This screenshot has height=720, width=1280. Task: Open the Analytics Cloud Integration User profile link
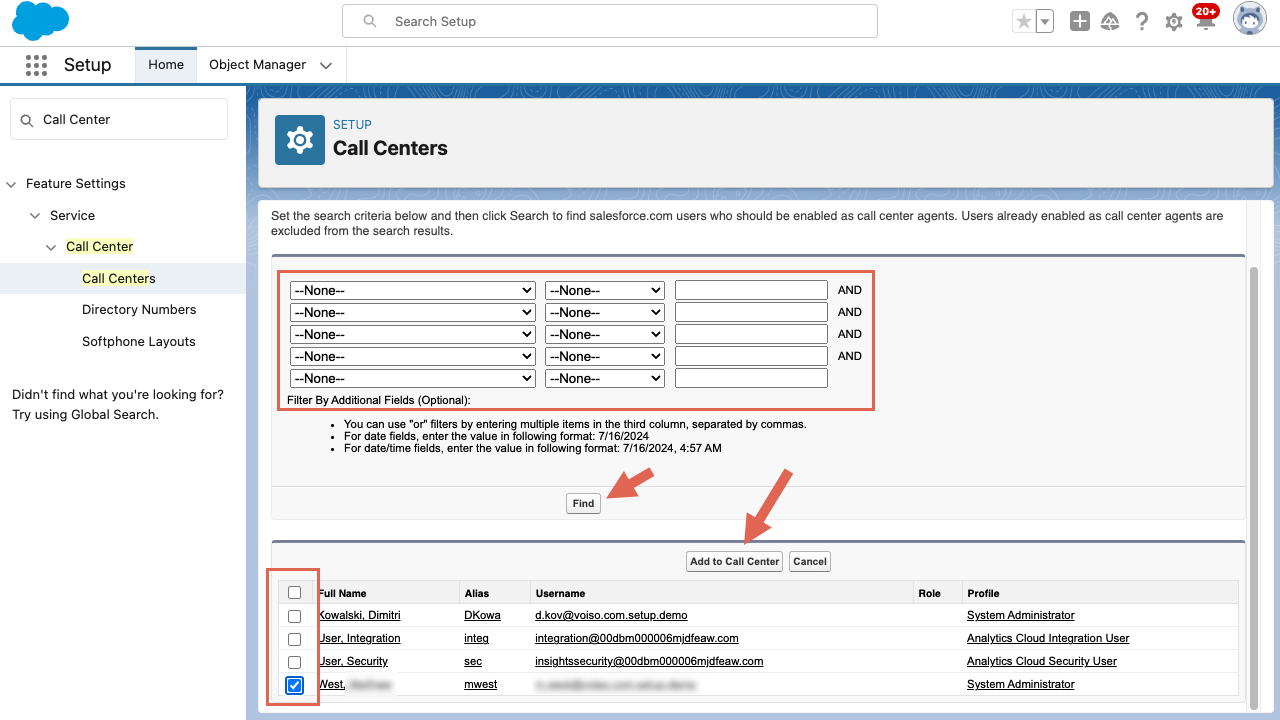click(x=1048, y=638)
